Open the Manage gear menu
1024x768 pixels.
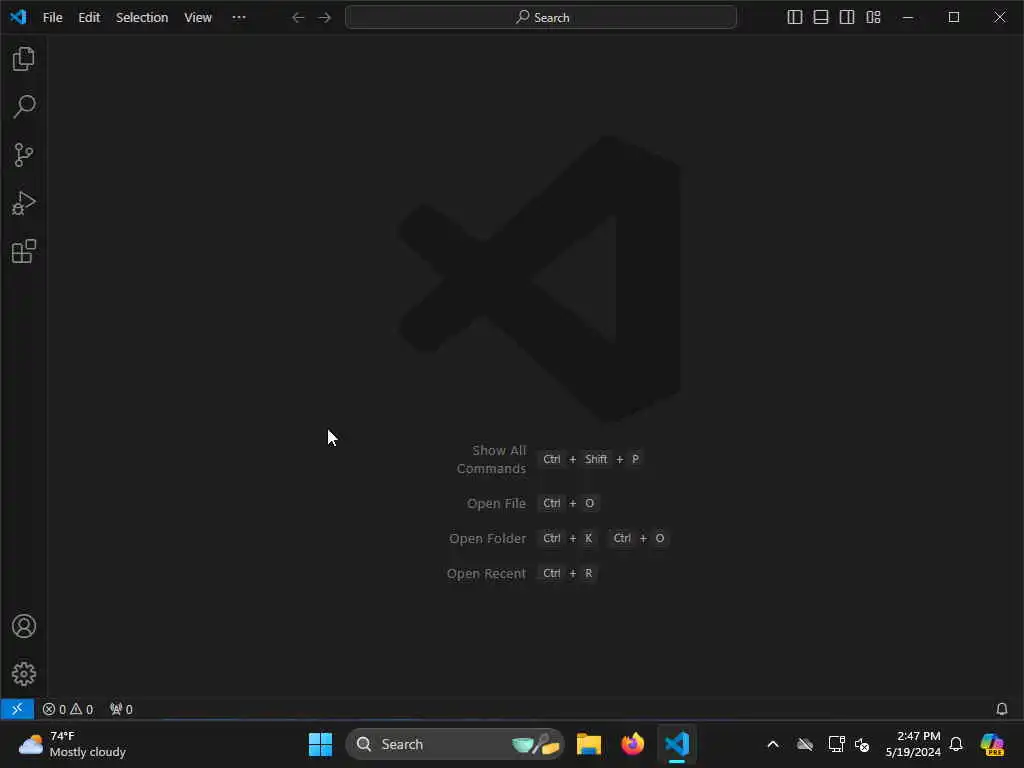[x=24, y=674]
